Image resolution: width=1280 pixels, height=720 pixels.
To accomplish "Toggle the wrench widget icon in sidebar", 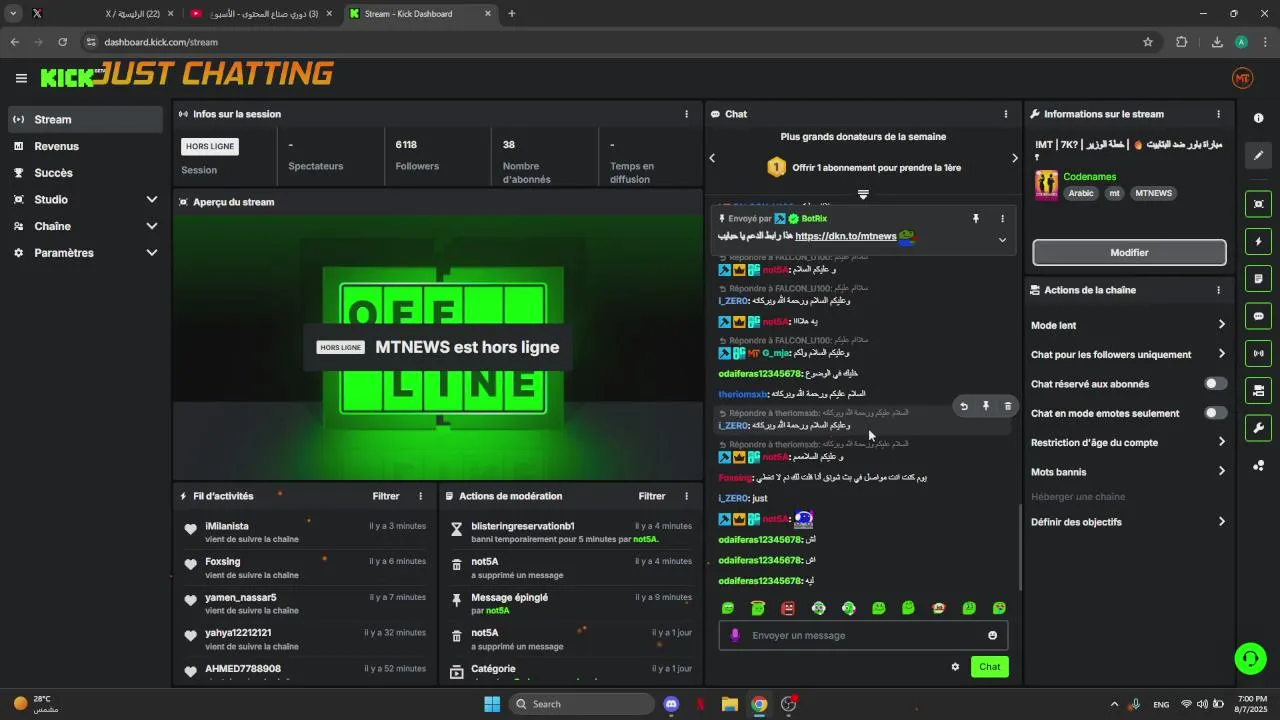I will pyautogui.click(x=1258, y=428).
